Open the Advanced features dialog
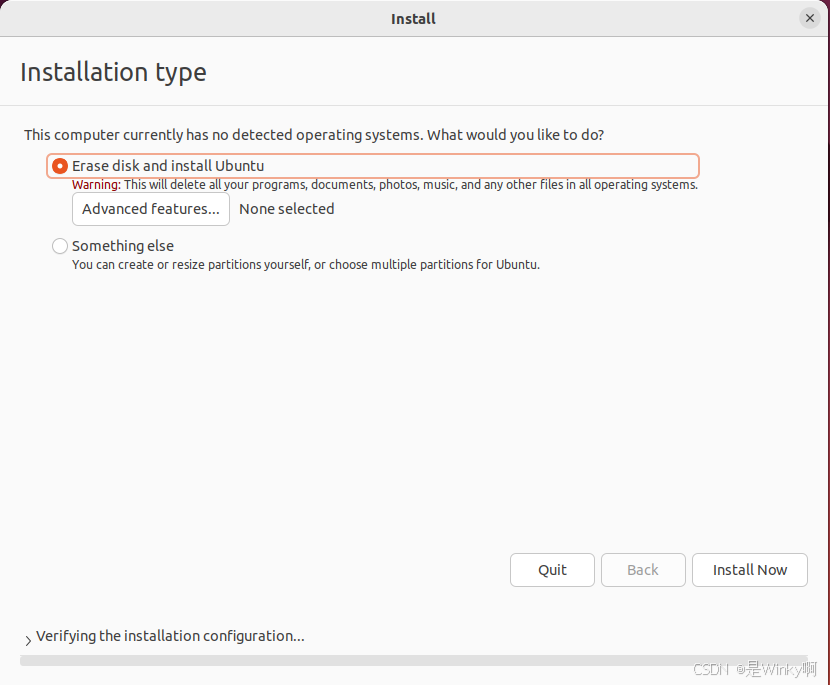Screen dimensions: 830x685 pyautogui.click(x=151, y=209)
